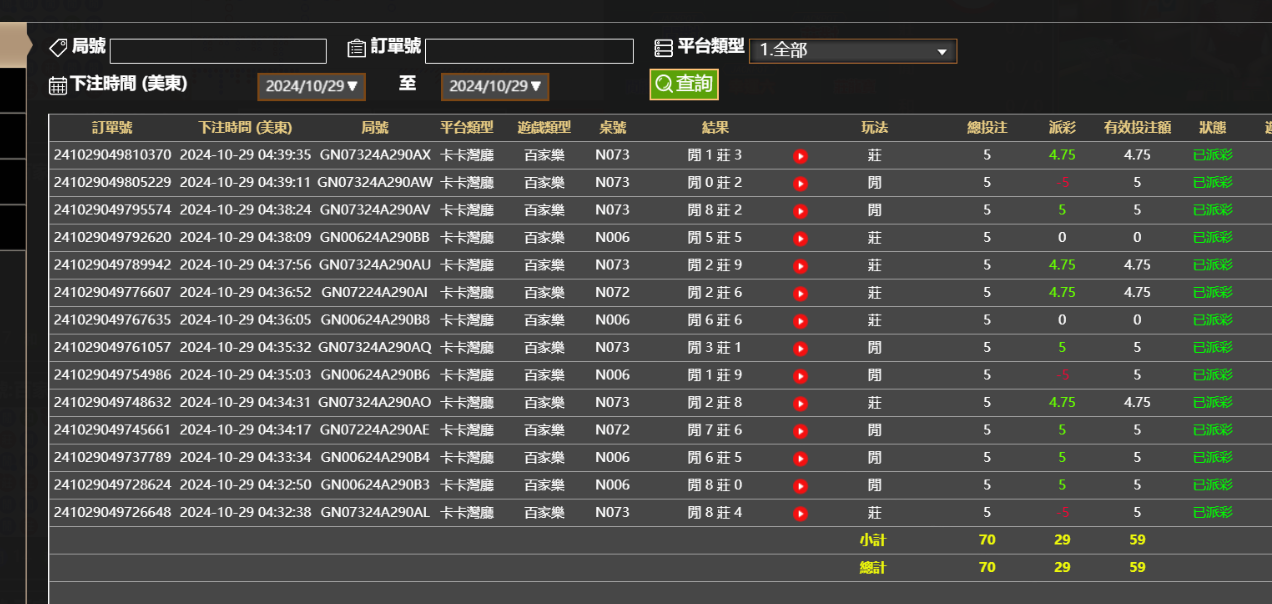This screenshot has height=604, width=1272.
Task: Play the replay for order 241029049776607 on N072
Action: [800, 293]
